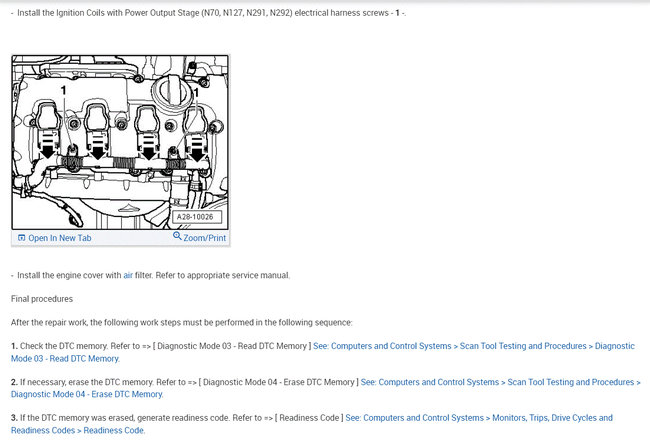Follow the blue 'air' link
This screenshot has height=448, width=650.
128,275
